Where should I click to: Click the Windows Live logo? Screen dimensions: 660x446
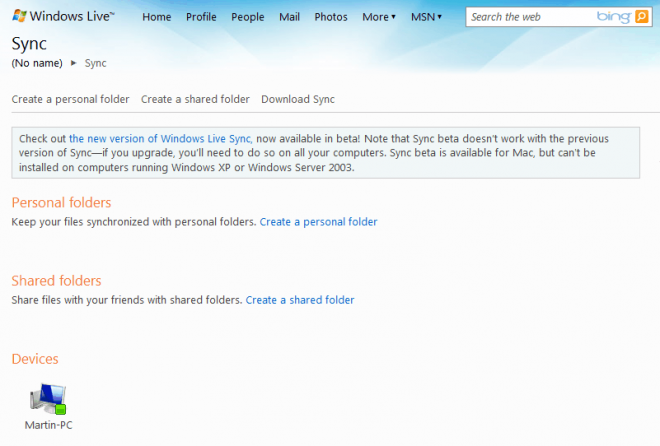coord(63,17)
